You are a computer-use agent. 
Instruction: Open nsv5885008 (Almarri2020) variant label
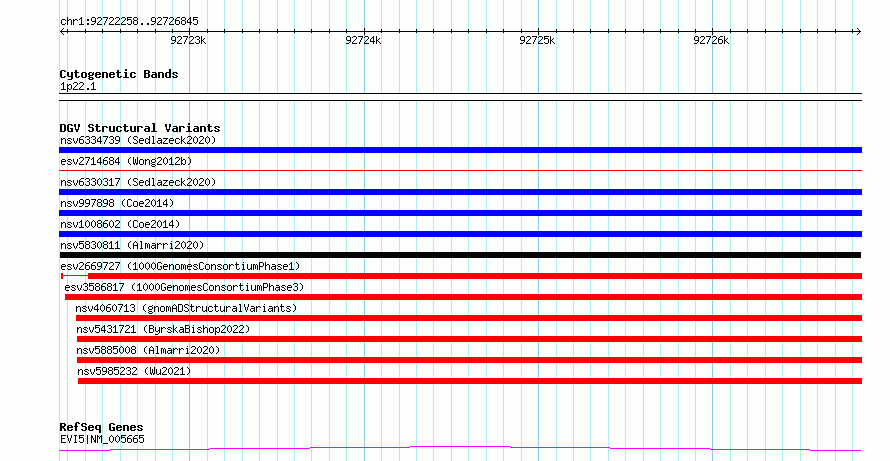pyautogui.click(x=148, y=350)
